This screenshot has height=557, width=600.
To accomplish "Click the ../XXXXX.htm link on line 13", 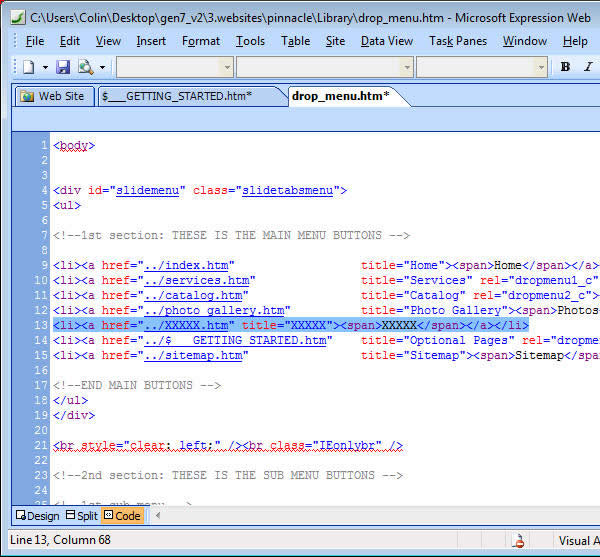I will (186, 325).
